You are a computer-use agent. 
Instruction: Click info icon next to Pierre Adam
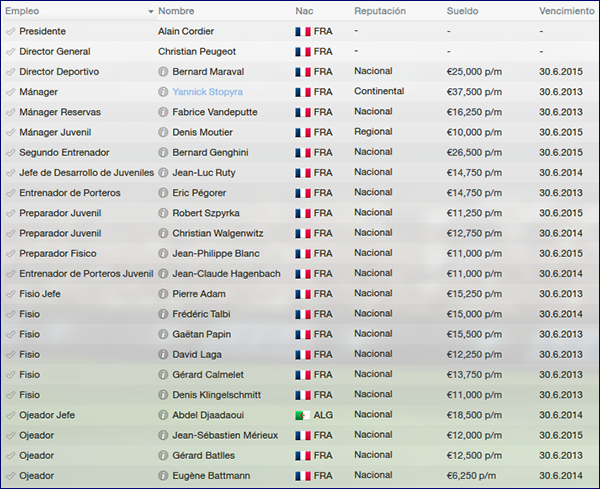pos(163,294)
